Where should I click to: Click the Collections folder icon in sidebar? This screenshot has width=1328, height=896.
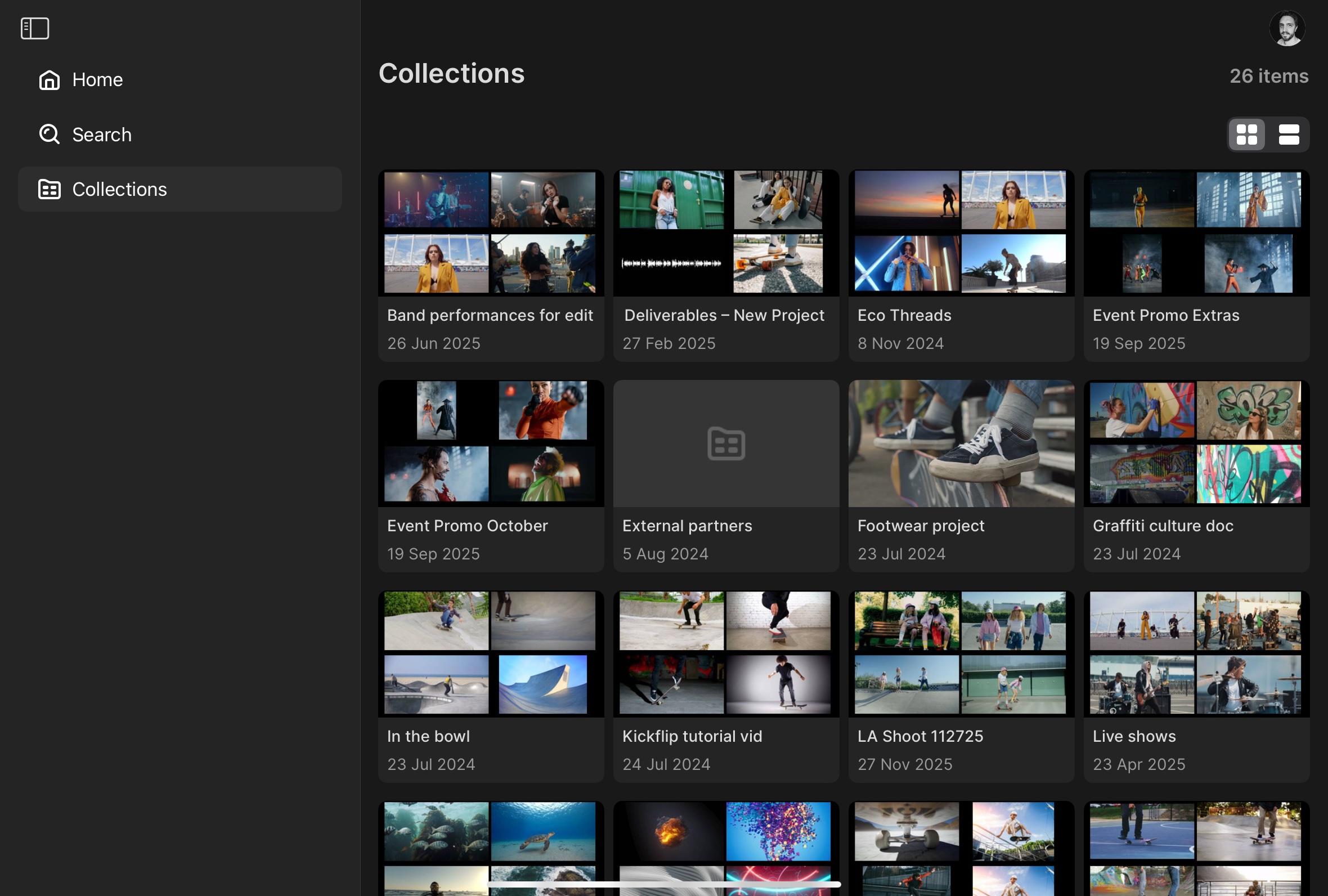(49, 189)
